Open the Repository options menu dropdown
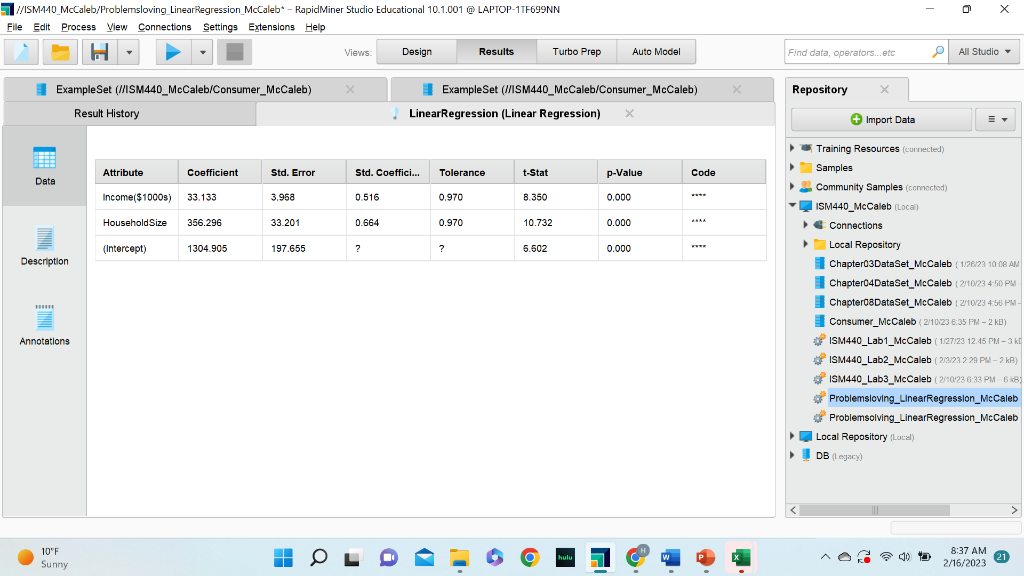The height and width of the screenshot is (576, 1024). pos(997,120)
